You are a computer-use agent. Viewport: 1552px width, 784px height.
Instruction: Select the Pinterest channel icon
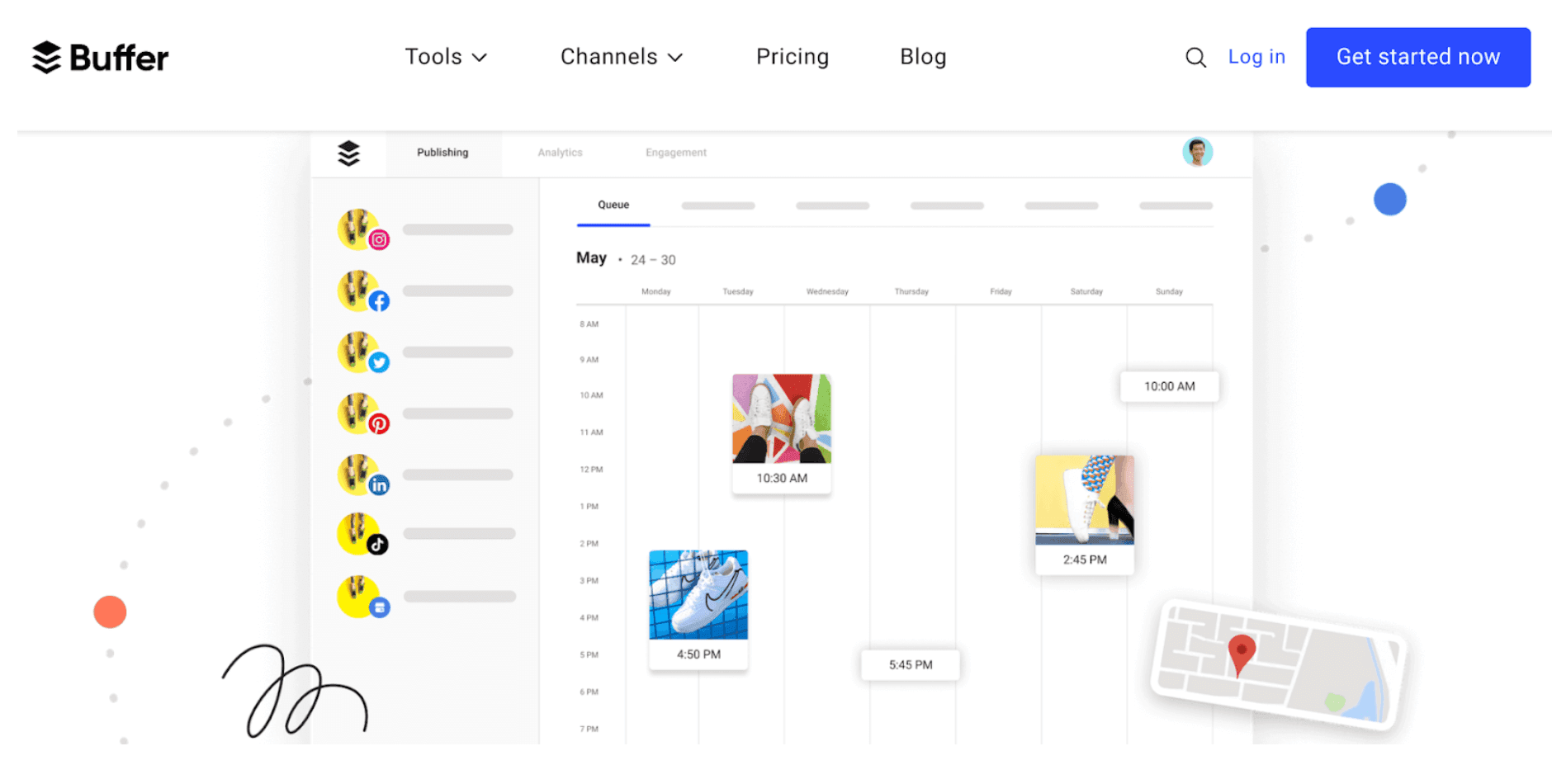pyautogui.click(x=379, y=424)
